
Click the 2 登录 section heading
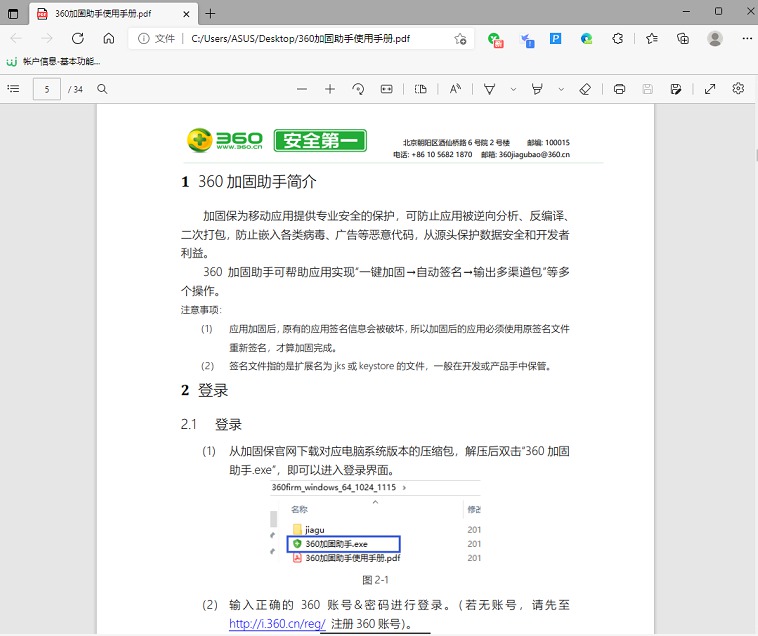(x=204, y=390)
